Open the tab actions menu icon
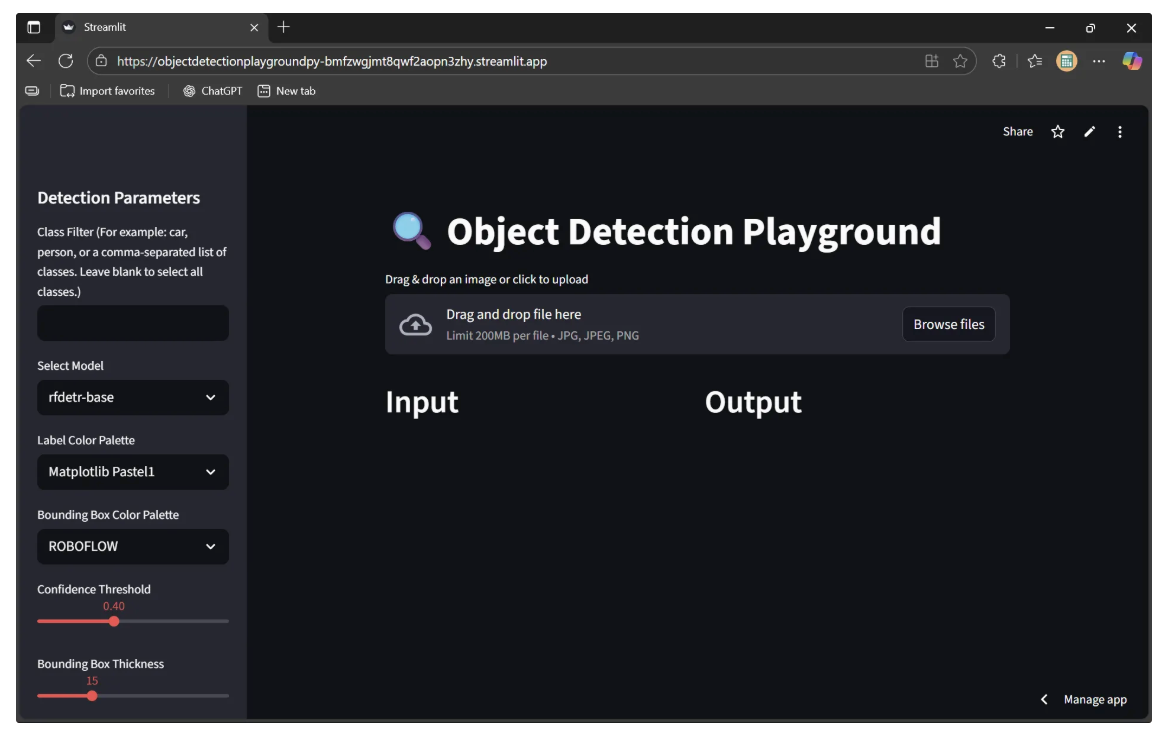This screenshot has width=1162, height=732. pos(33,27)
